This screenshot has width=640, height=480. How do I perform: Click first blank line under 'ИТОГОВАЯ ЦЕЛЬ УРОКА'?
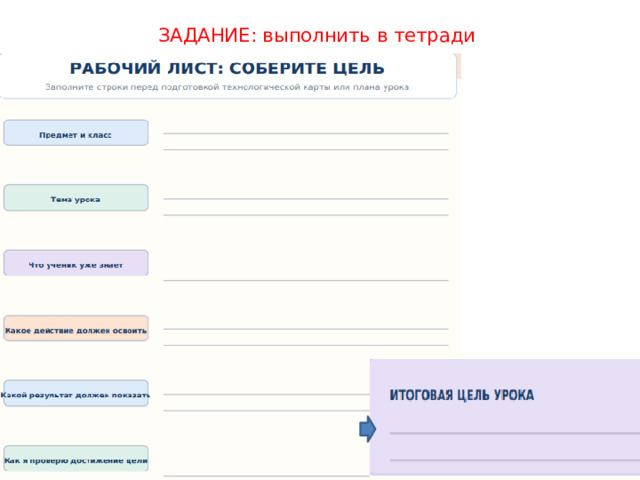(x=515, y=433)
